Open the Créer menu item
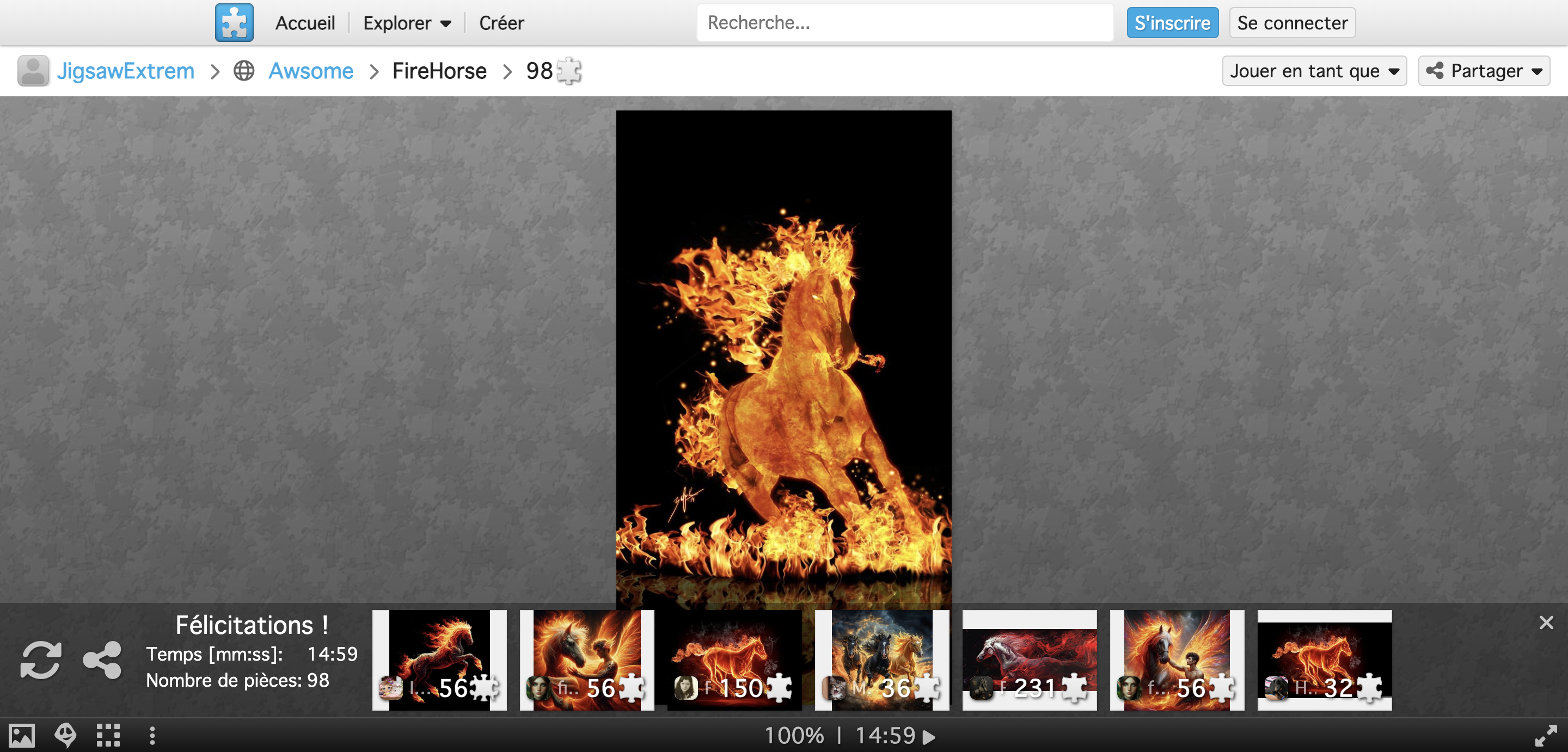1568x752 pixels. [x=501, y=23]
